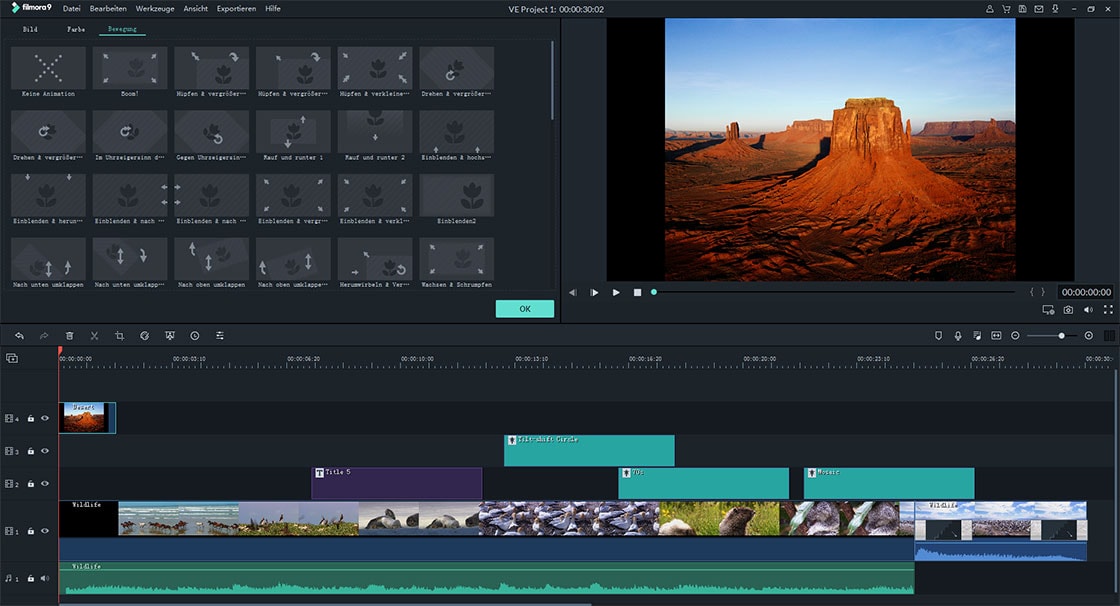Image resolution: width=1120 pixels, height=606 pixels.
Task: Hide video track 2 with eye icon
Action: click(x=45, y=484)
